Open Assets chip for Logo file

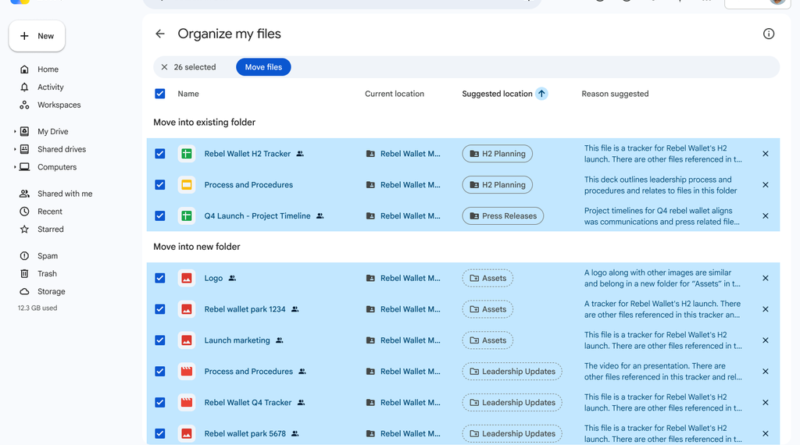(x=488, y=278)
